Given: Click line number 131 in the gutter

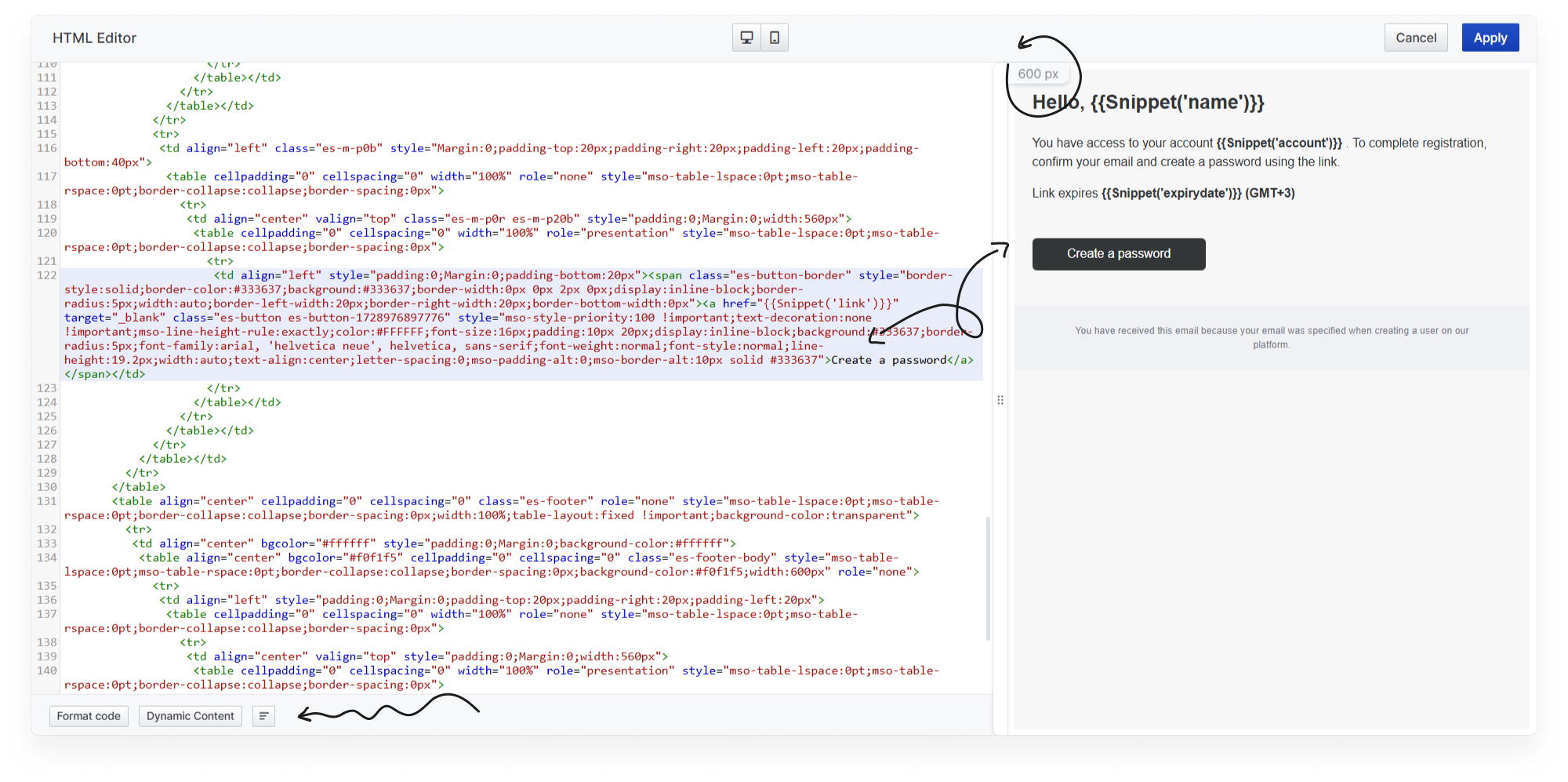Looking at the screenshot, I should coord(47,501).
